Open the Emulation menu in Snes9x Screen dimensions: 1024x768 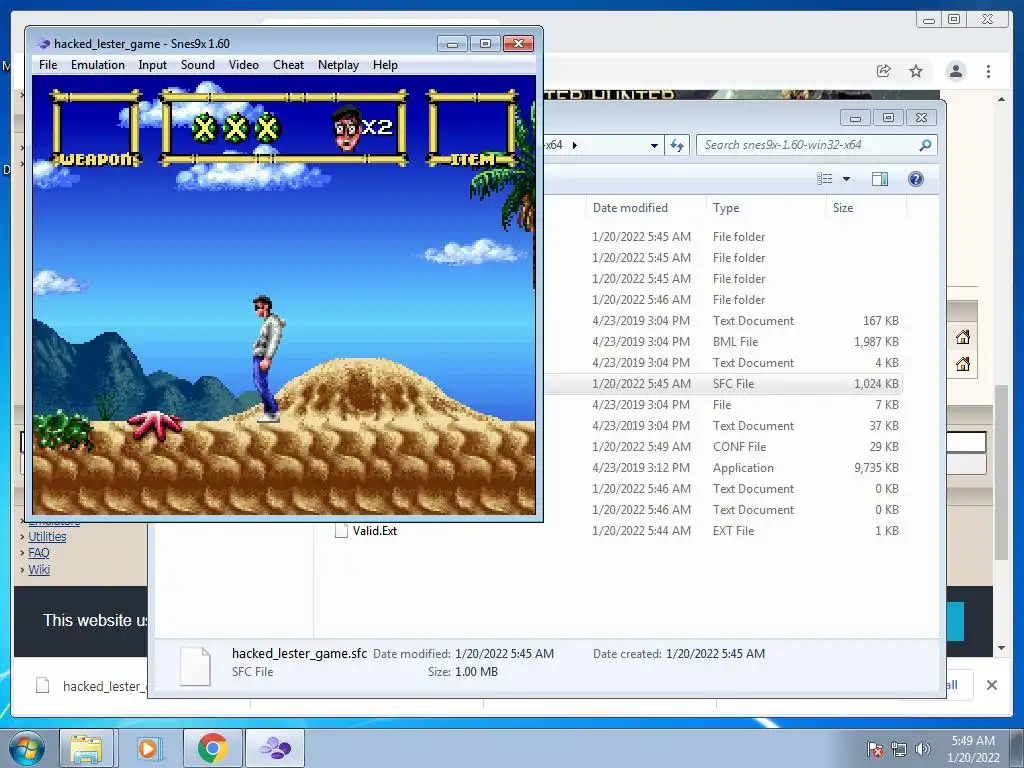point(97,65)
